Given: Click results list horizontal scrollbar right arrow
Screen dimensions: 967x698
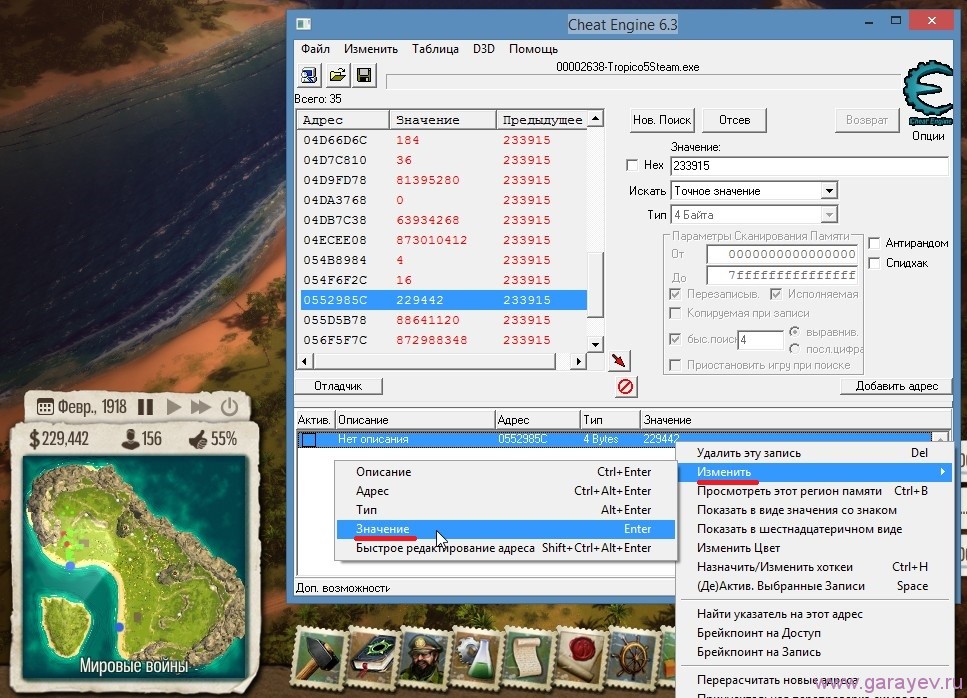Looking at the screenshot, I should coord(578,361).
